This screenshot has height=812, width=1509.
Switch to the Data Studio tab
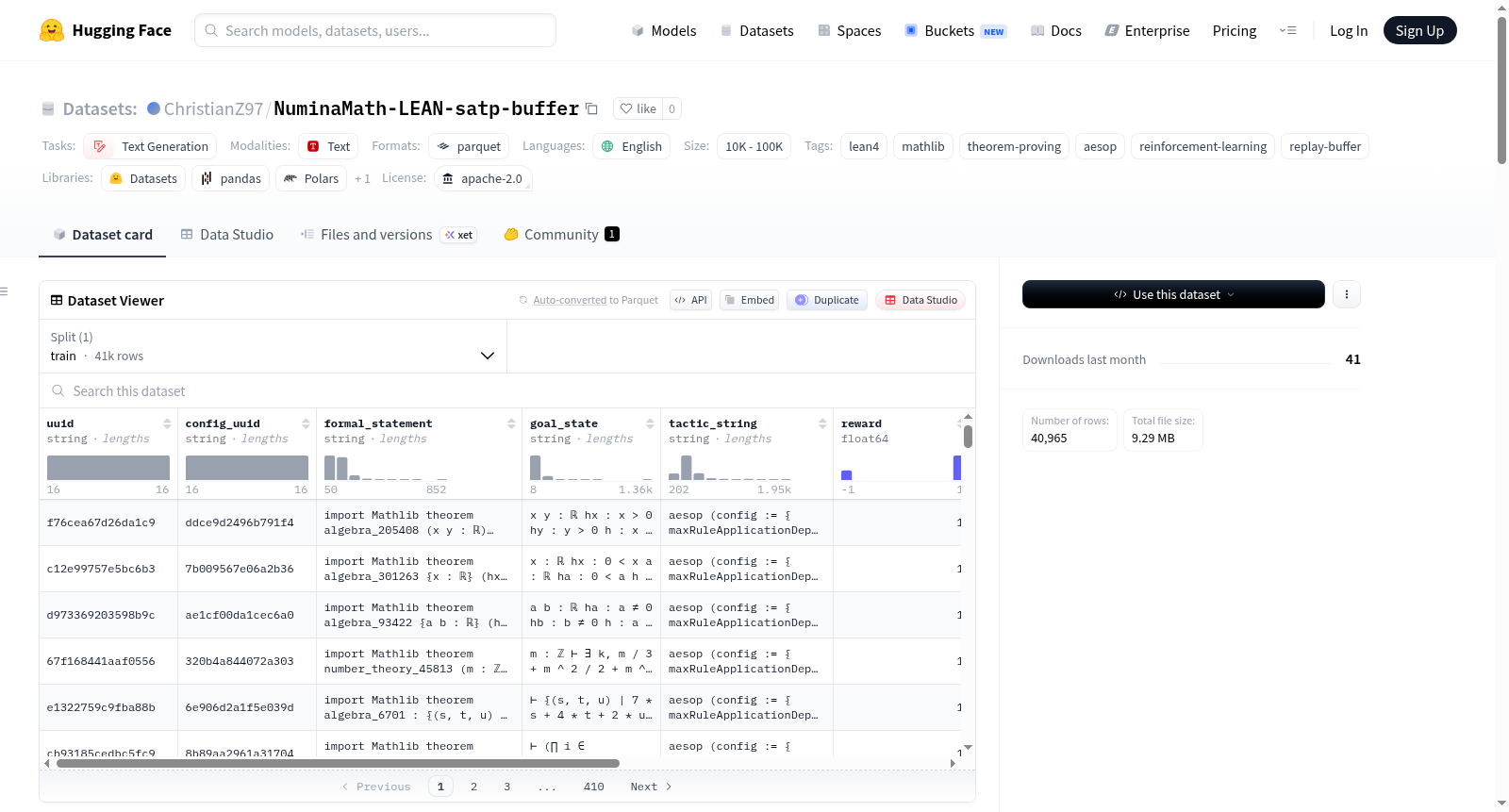227,235
